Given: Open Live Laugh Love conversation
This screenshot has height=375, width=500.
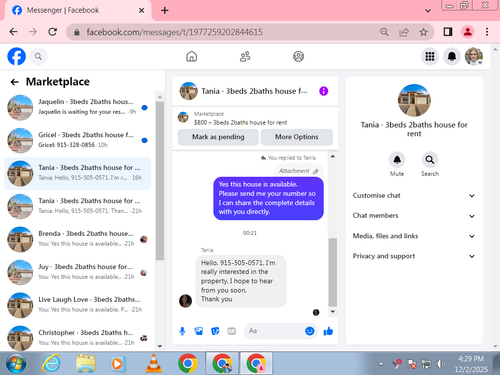Looking at the screenshot, I should click(x=77, y=305).
